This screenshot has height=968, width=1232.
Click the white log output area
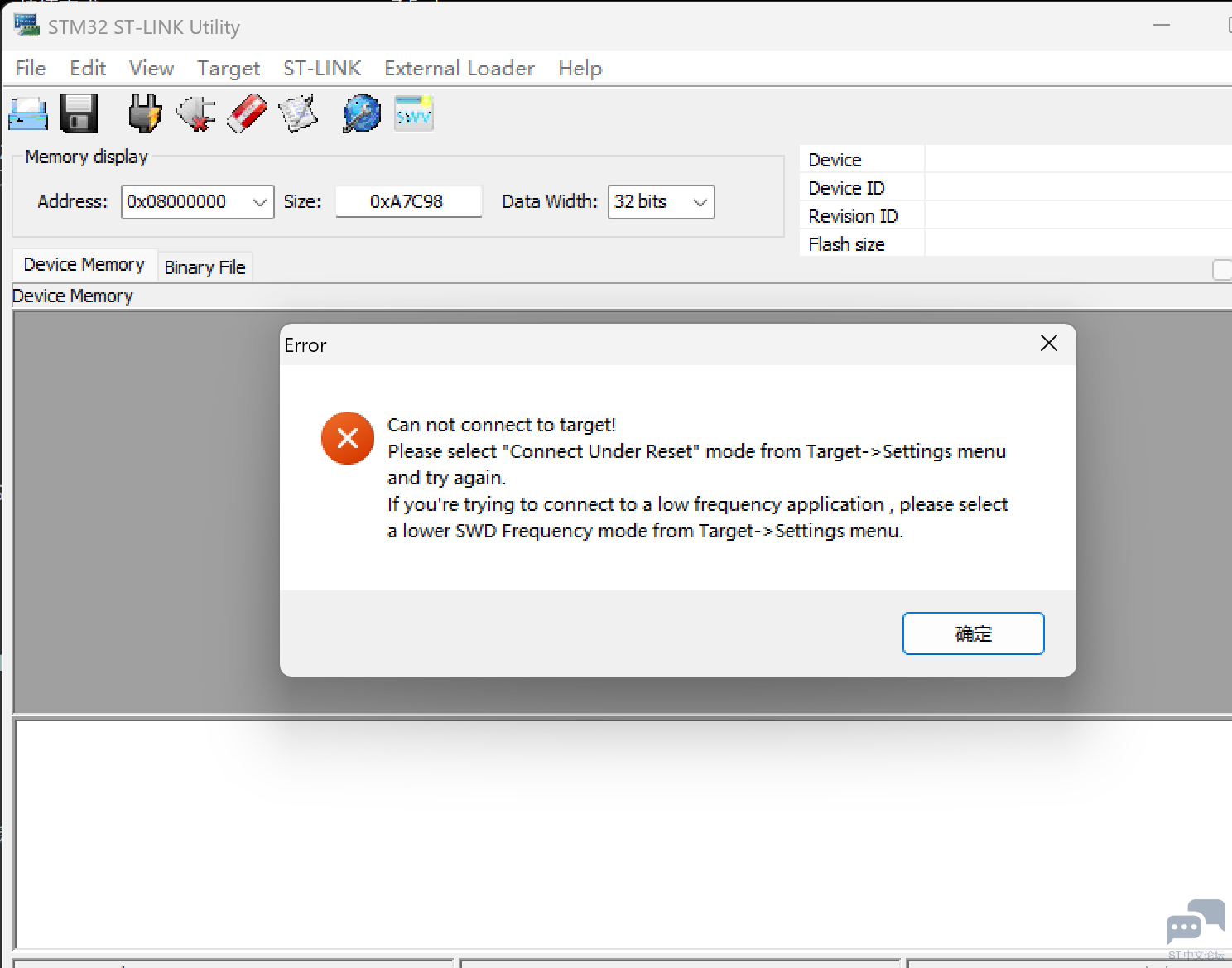point(623,835)
